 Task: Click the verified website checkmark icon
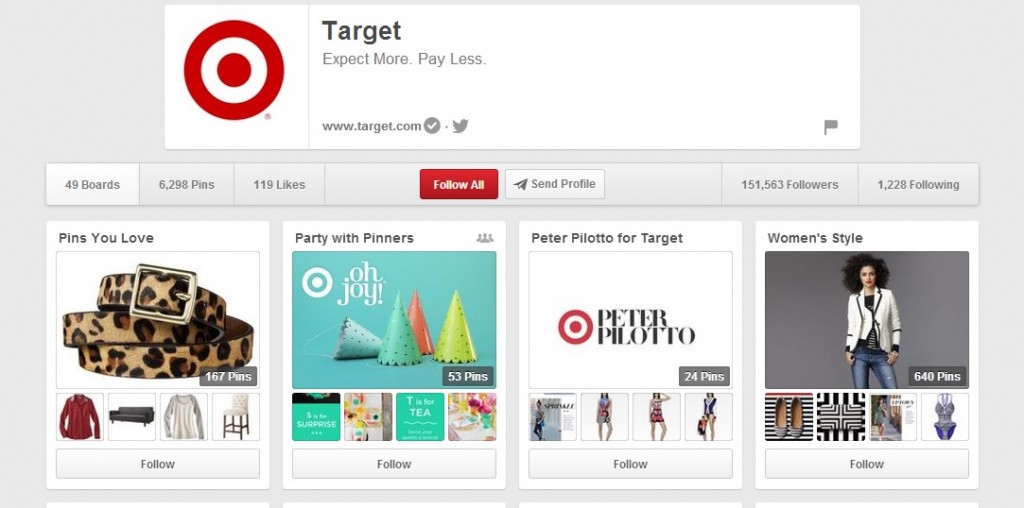[432, 125]
